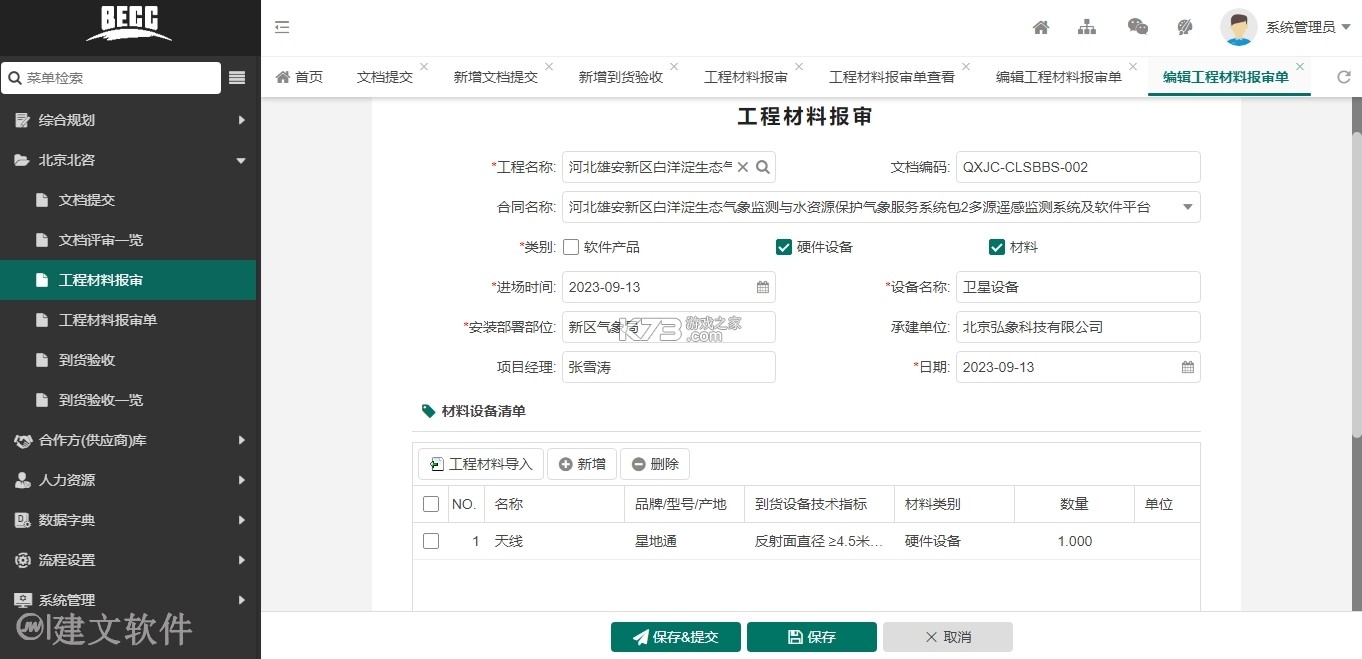The width and height of the screenshot is (1362, 659).
Task: Add a row with the 新增 button
Action: [582, 464]
